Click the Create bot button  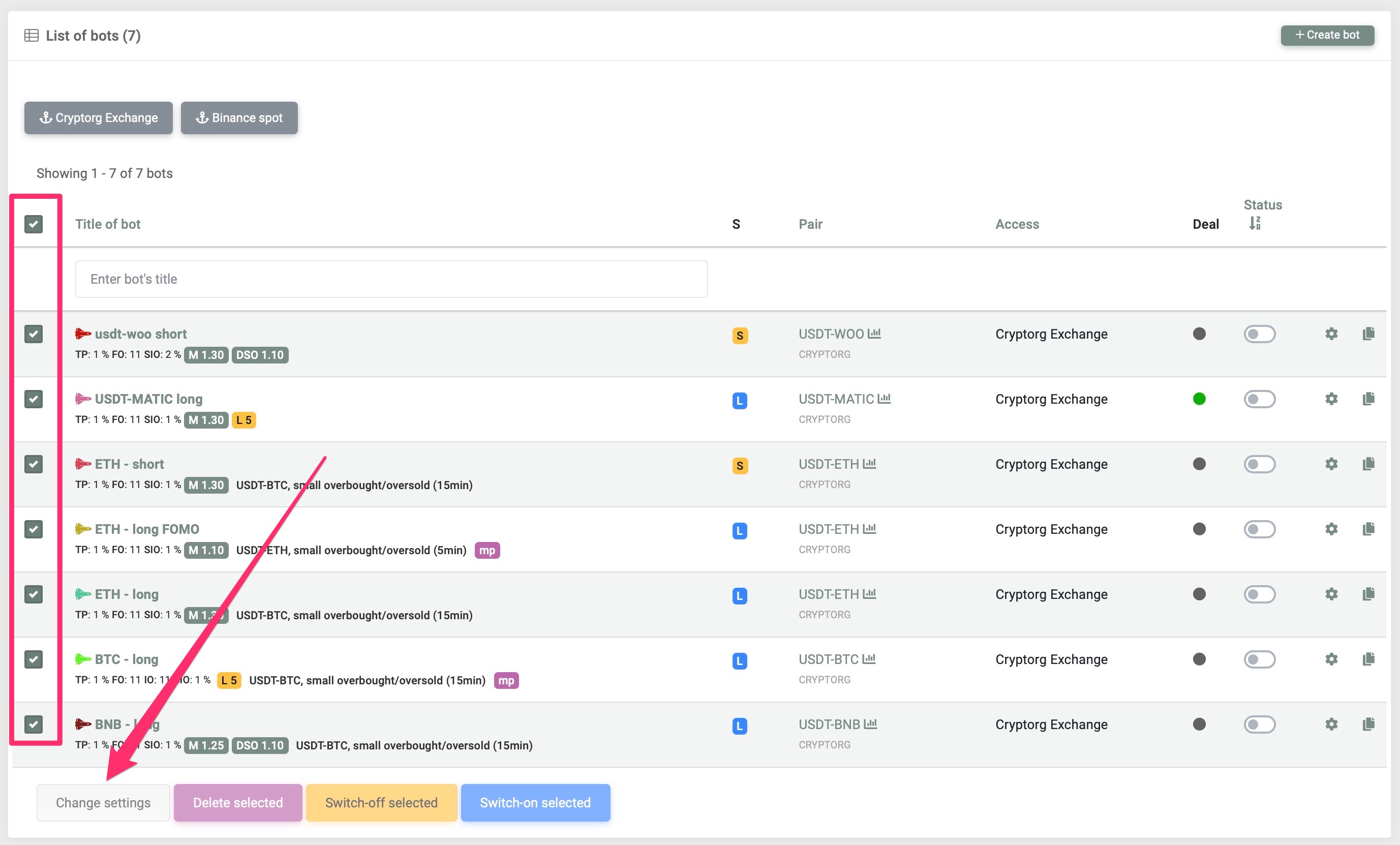point(1327,35)
